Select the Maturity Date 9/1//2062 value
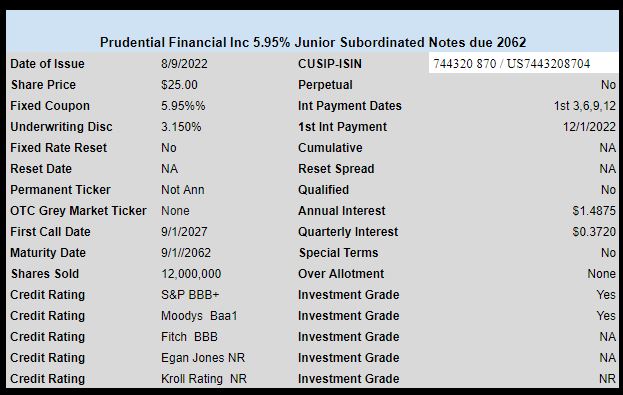Viewport: 623px width, 395px height. point(186,253)
